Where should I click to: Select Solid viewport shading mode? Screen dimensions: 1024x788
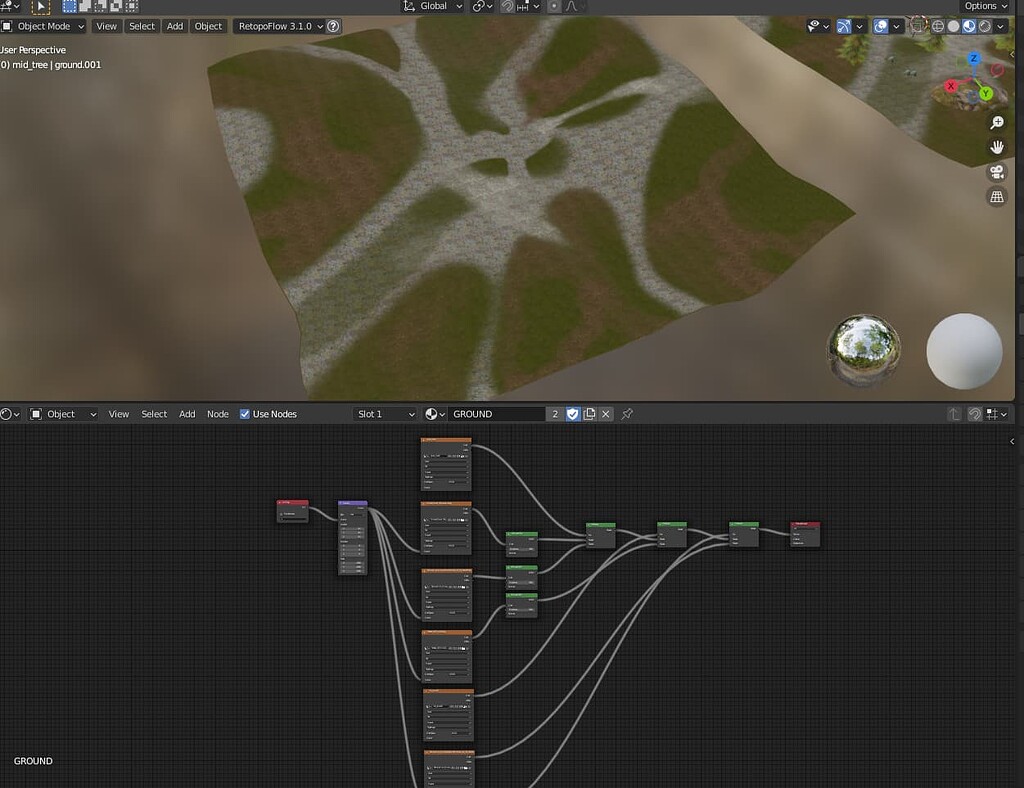click(955, 26)
